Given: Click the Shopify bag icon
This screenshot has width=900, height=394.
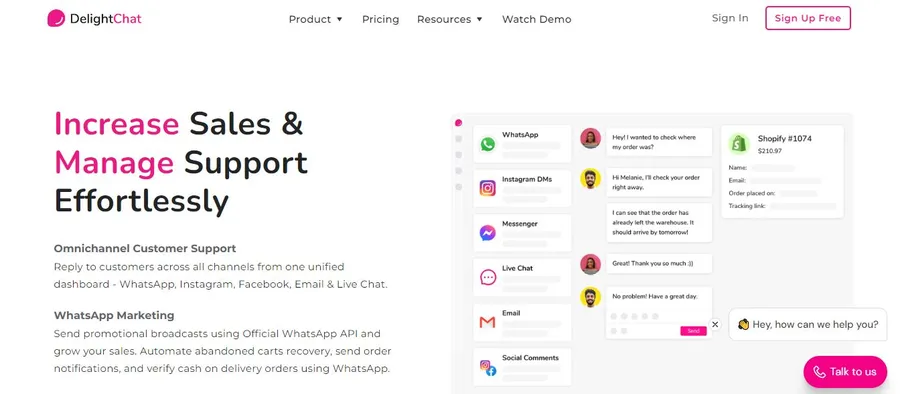Looking at the screenshot, I should (739, 144).
